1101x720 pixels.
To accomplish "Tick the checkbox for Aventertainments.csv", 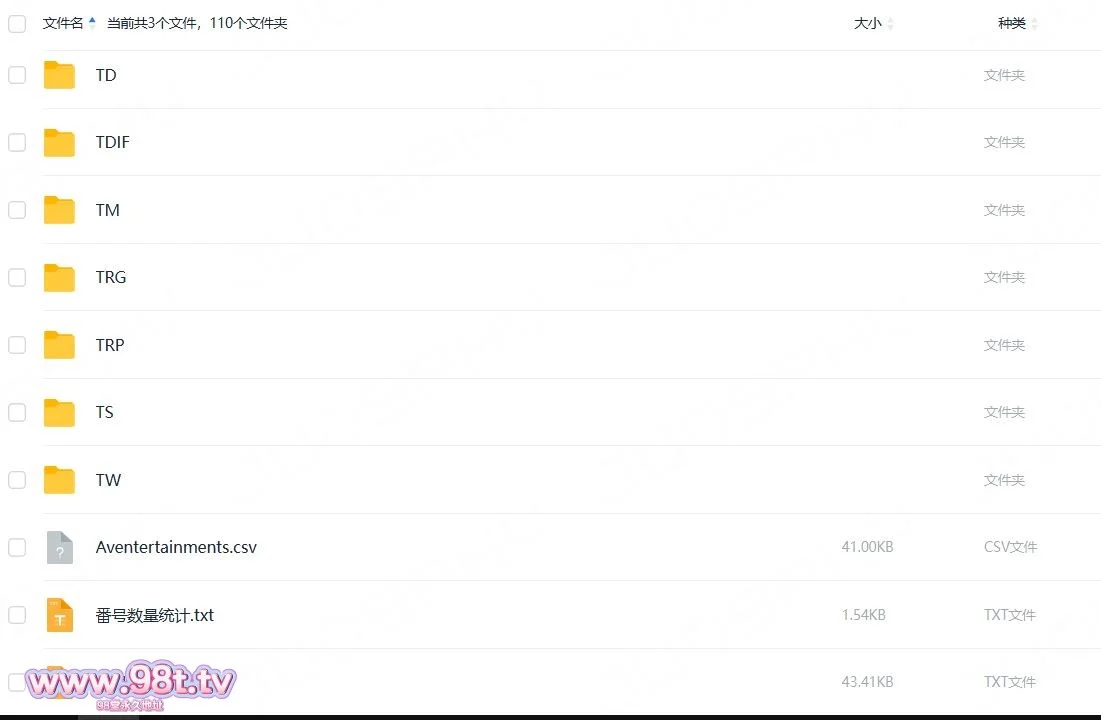I will [17, 547].
